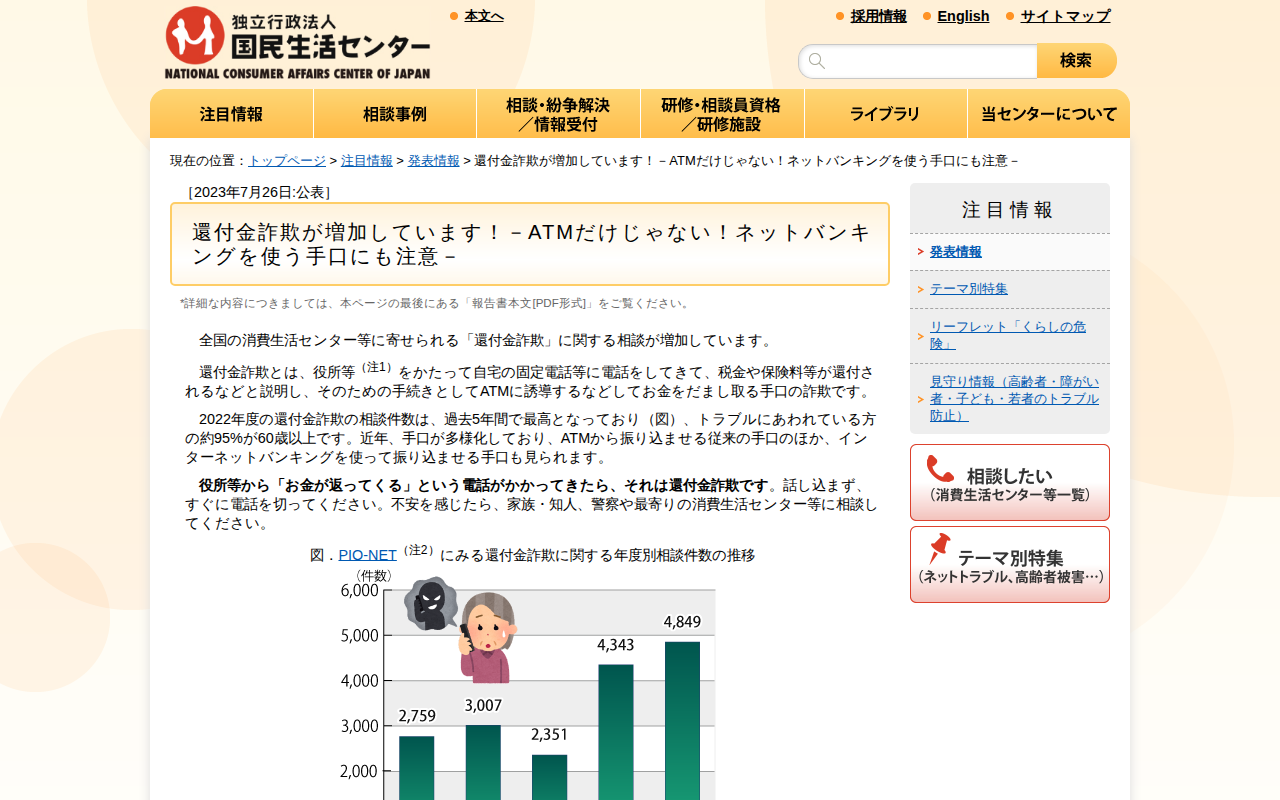Click the PDF report note below title
Image resolution: width=1280 pixels, height=800 pixels.
click(436, 303)
